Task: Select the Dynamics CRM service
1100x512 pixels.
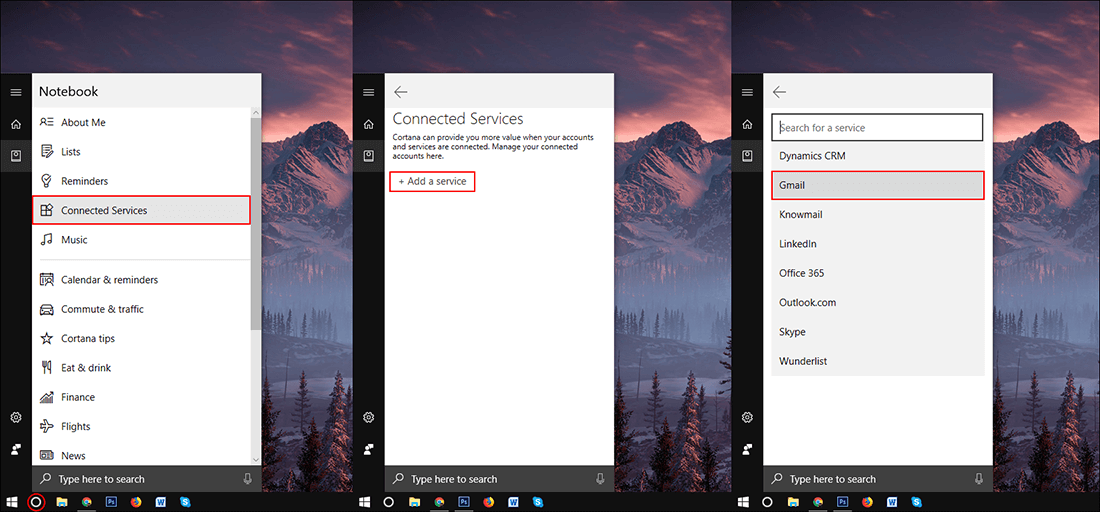Action: point(878,156)
